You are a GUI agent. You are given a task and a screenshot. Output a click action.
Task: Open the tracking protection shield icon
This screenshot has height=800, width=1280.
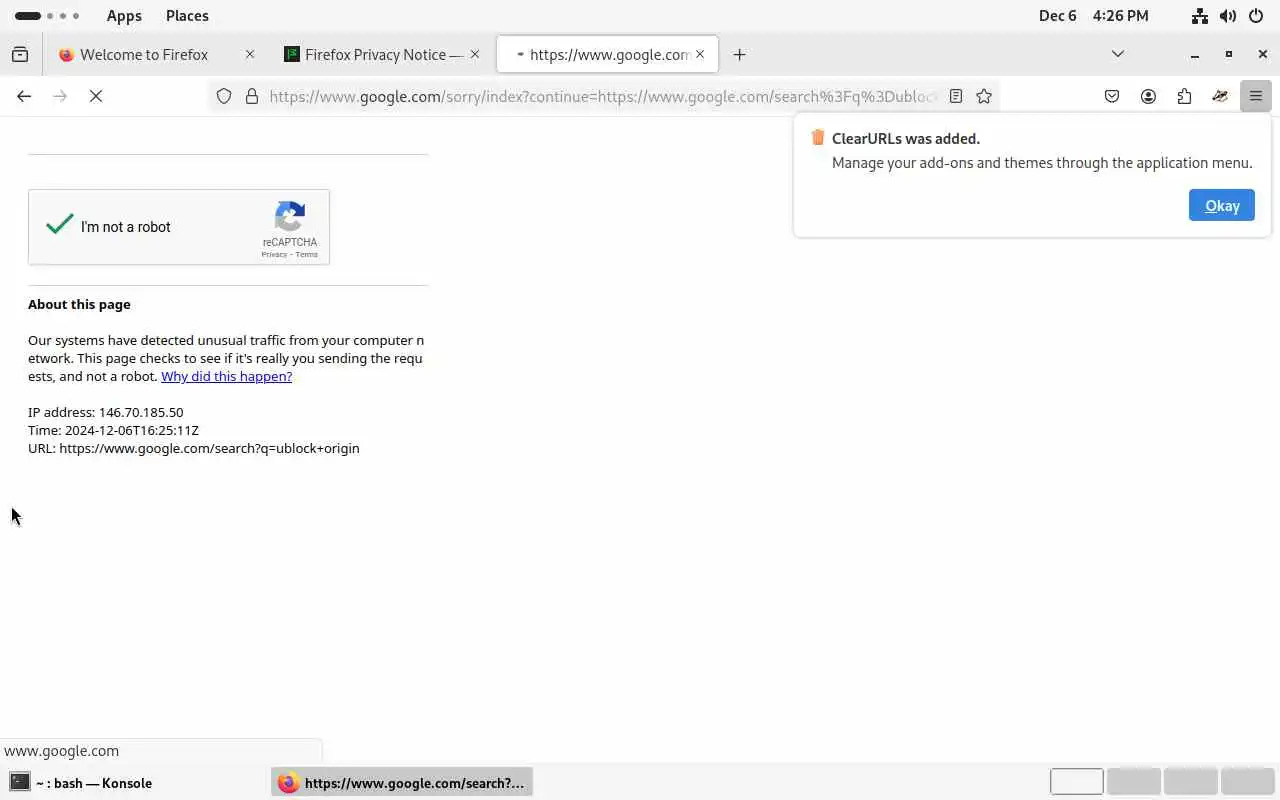pyautogui.click(x=224, y=96)
